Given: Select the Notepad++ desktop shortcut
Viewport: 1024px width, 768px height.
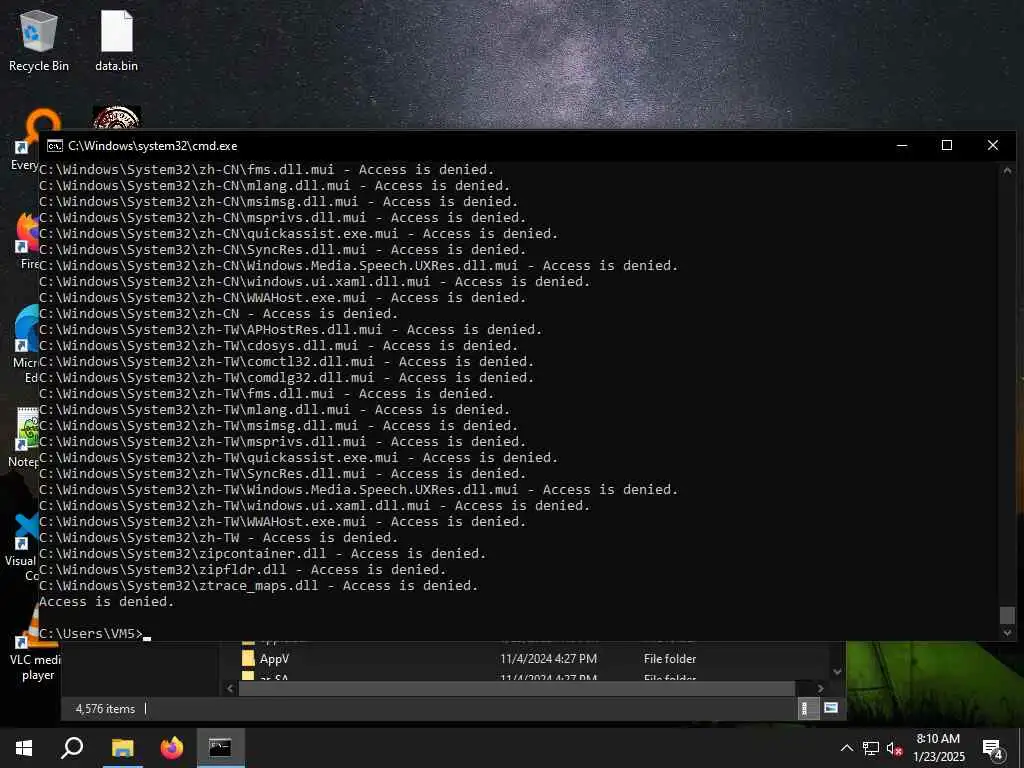Looking at the screenshot, I should point(25,438).
